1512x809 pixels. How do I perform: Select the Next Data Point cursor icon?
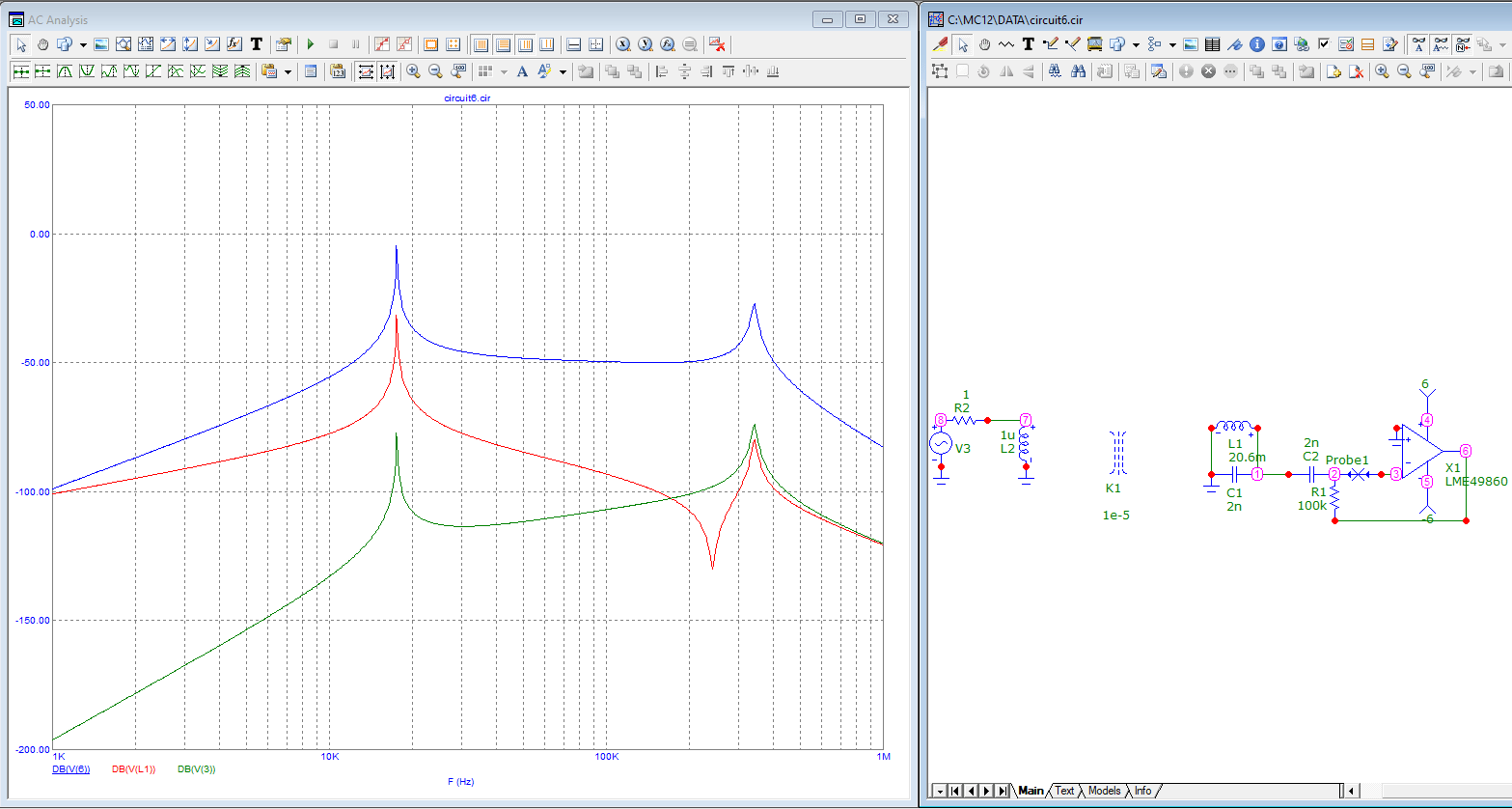(x=21, y=70)
